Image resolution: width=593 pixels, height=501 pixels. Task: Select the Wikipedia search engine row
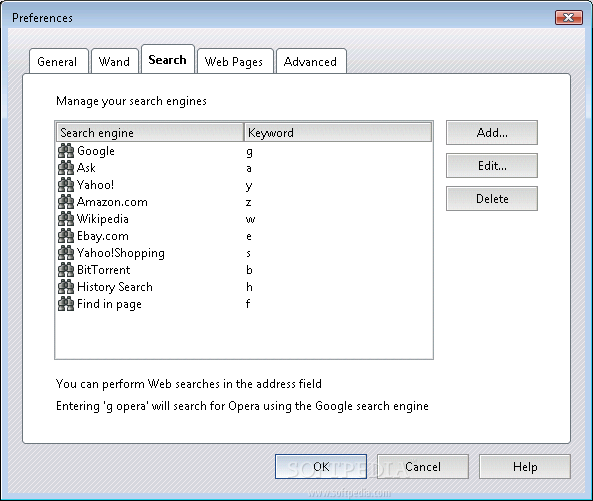244,219
